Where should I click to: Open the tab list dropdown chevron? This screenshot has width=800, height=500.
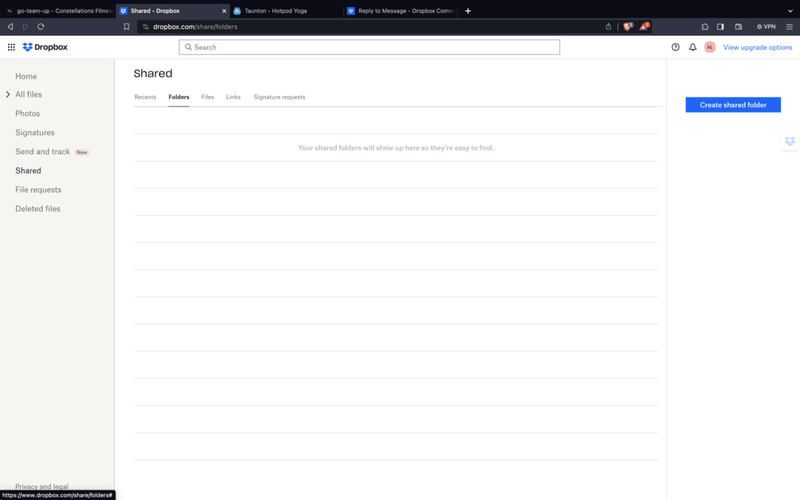(790, 11)
